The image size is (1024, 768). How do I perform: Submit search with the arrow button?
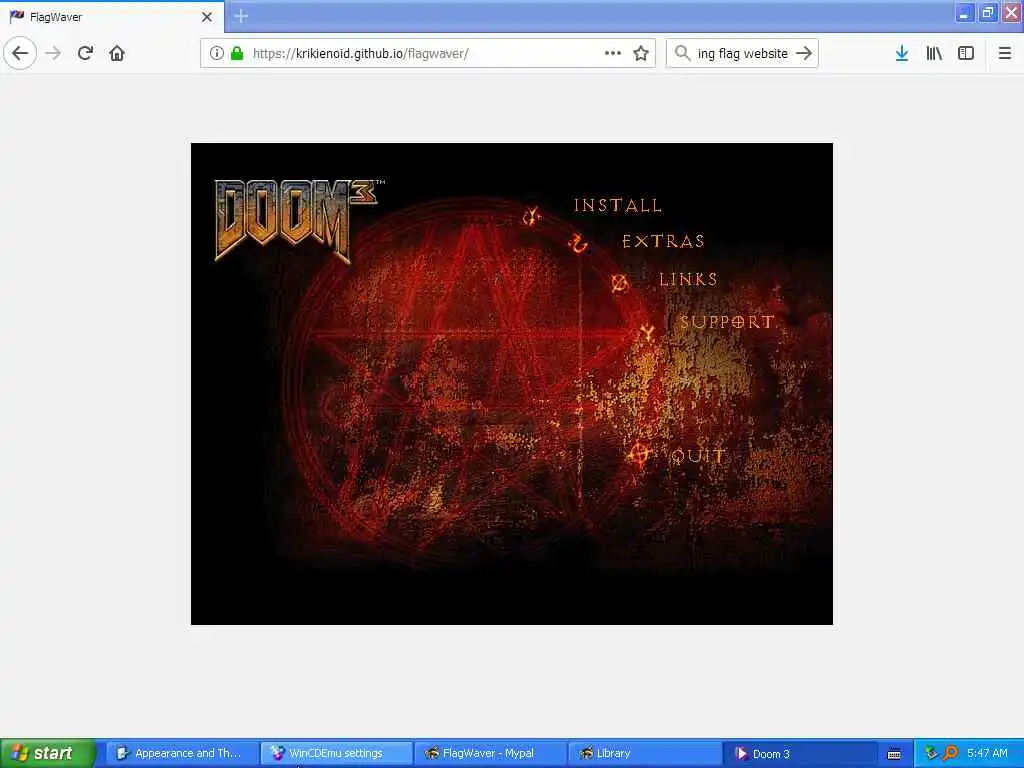804,53
